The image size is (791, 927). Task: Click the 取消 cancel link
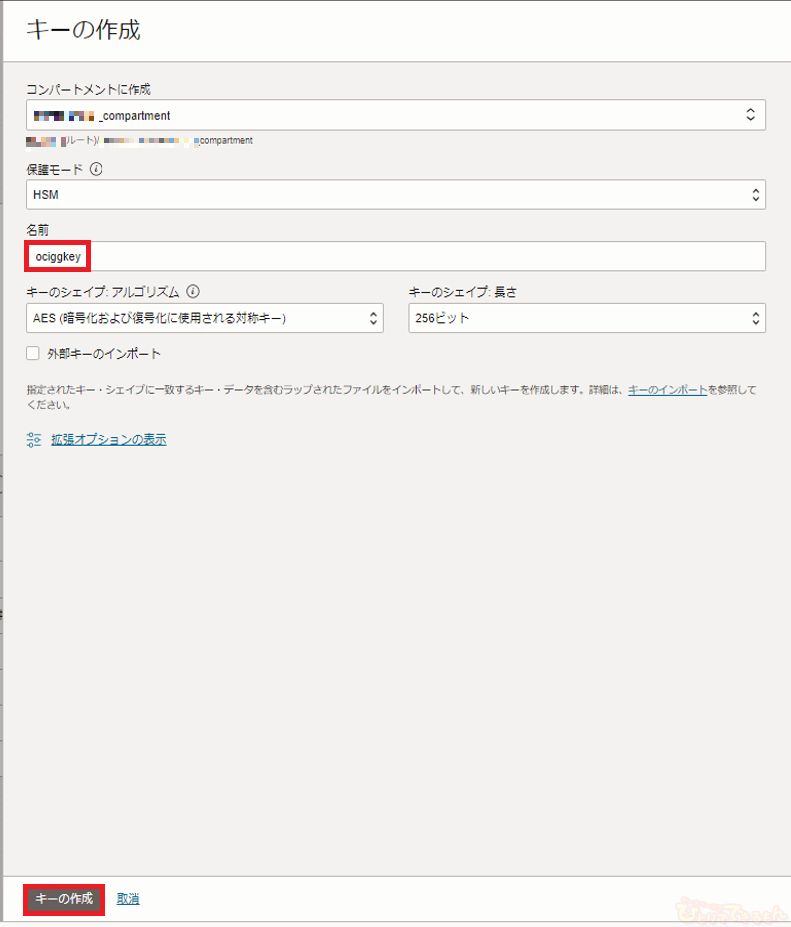[128, 899]
